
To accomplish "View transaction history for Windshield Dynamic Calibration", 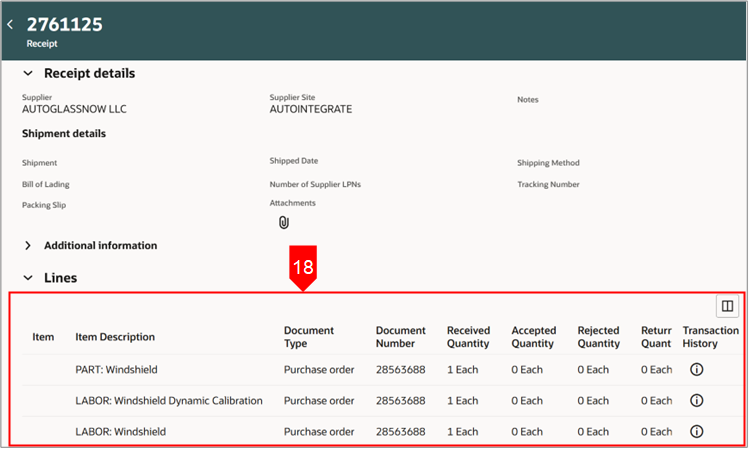I will click(x=697, y=401).
